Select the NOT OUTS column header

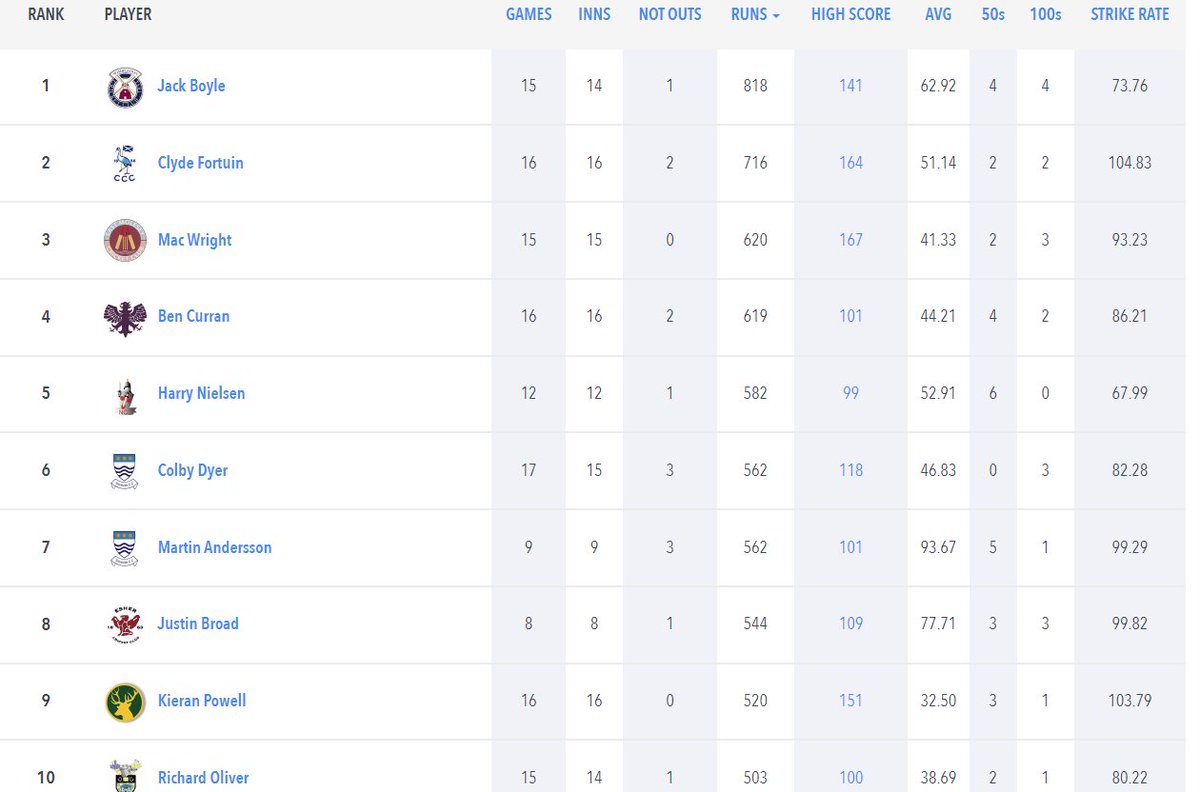[x=670, y=14]
